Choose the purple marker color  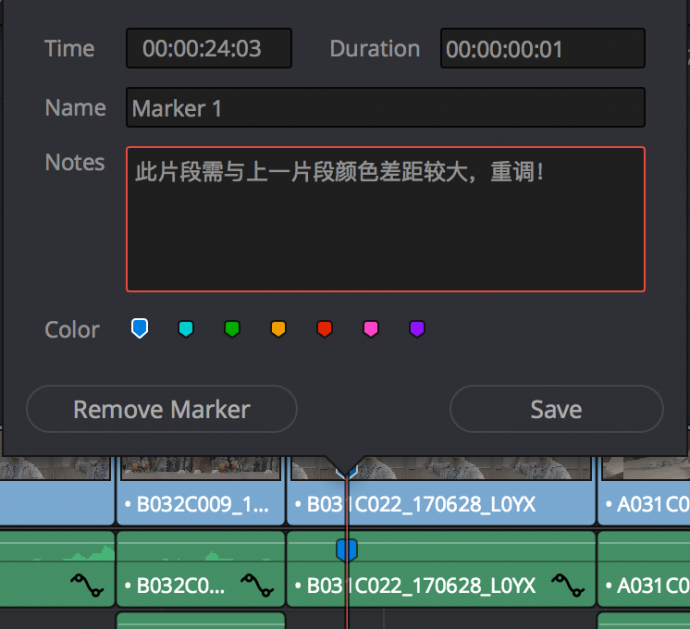point(417,329)
